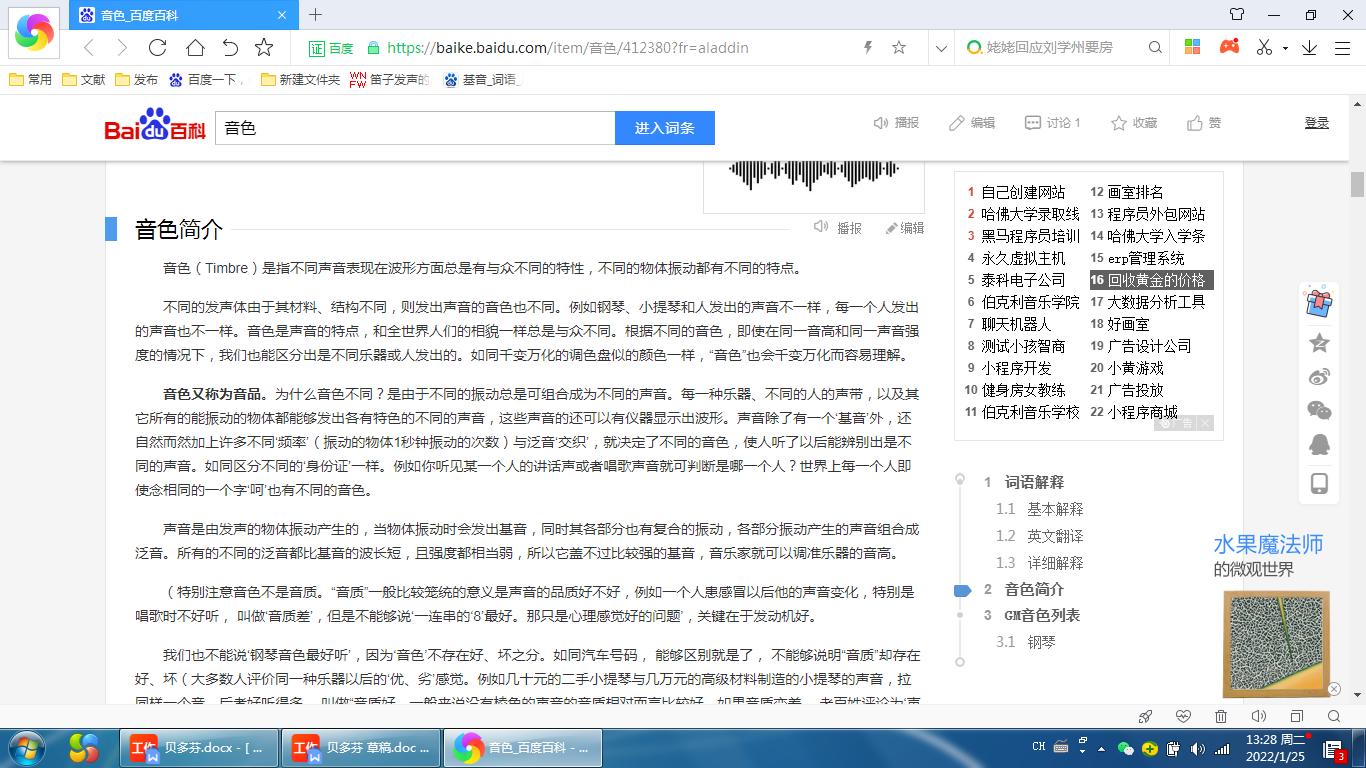Click the 进入词条 button
The width and height of the screenshot is (1366, 768).
point(665,128)
